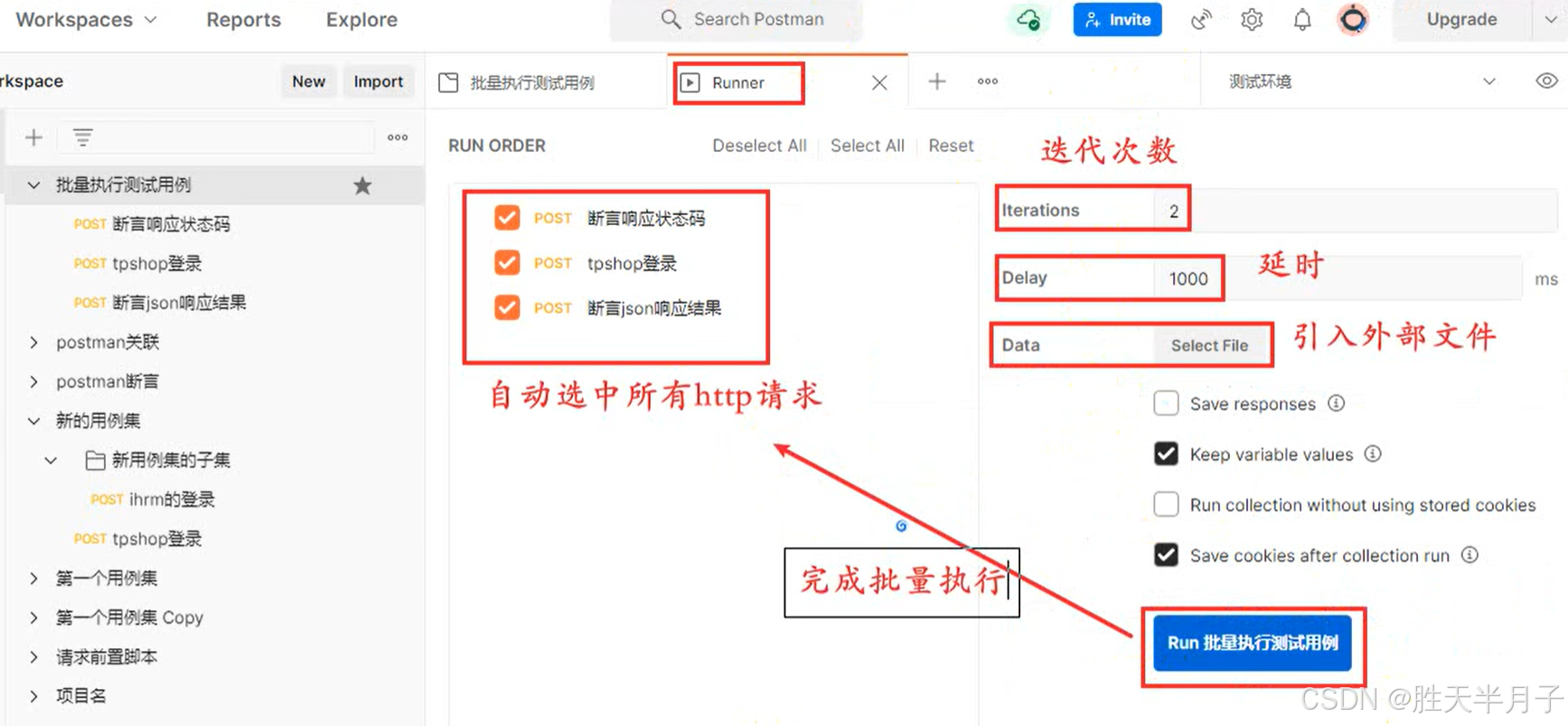Click Select File for data
Screen dimensions: 1568x726
point(1209,345)
